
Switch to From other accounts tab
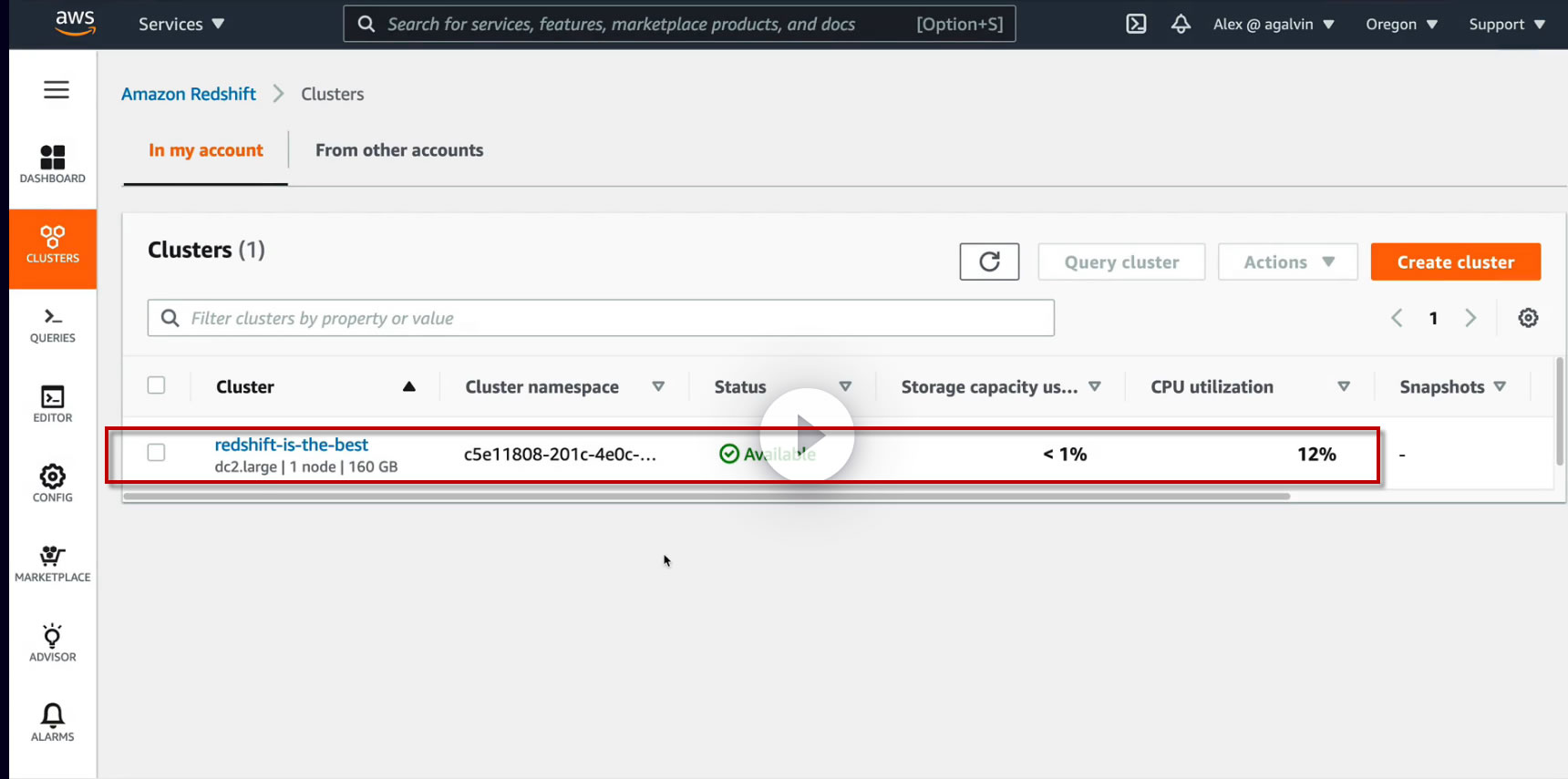399,150
